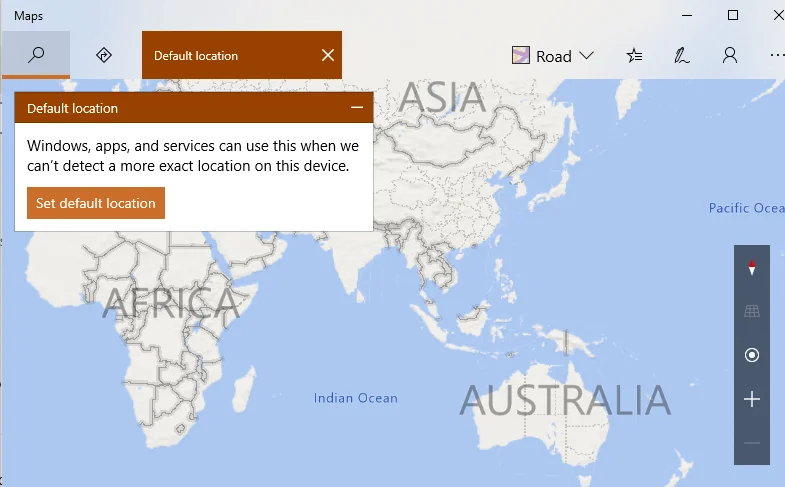Click the Pacific Ocean map label
This screenshot has width=785, height=487.
tap(746, 208)
